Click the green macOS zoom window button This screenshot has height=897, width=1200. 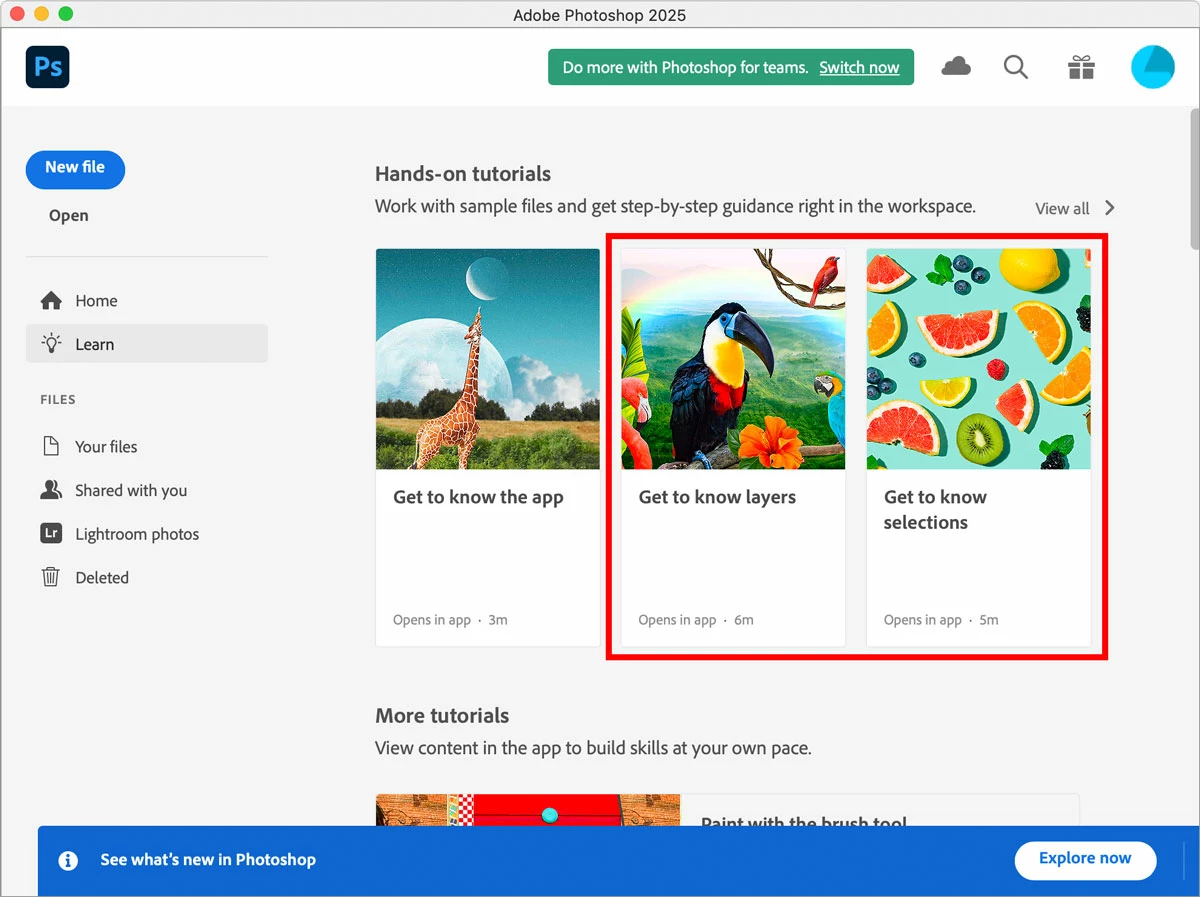coord(66,14)
